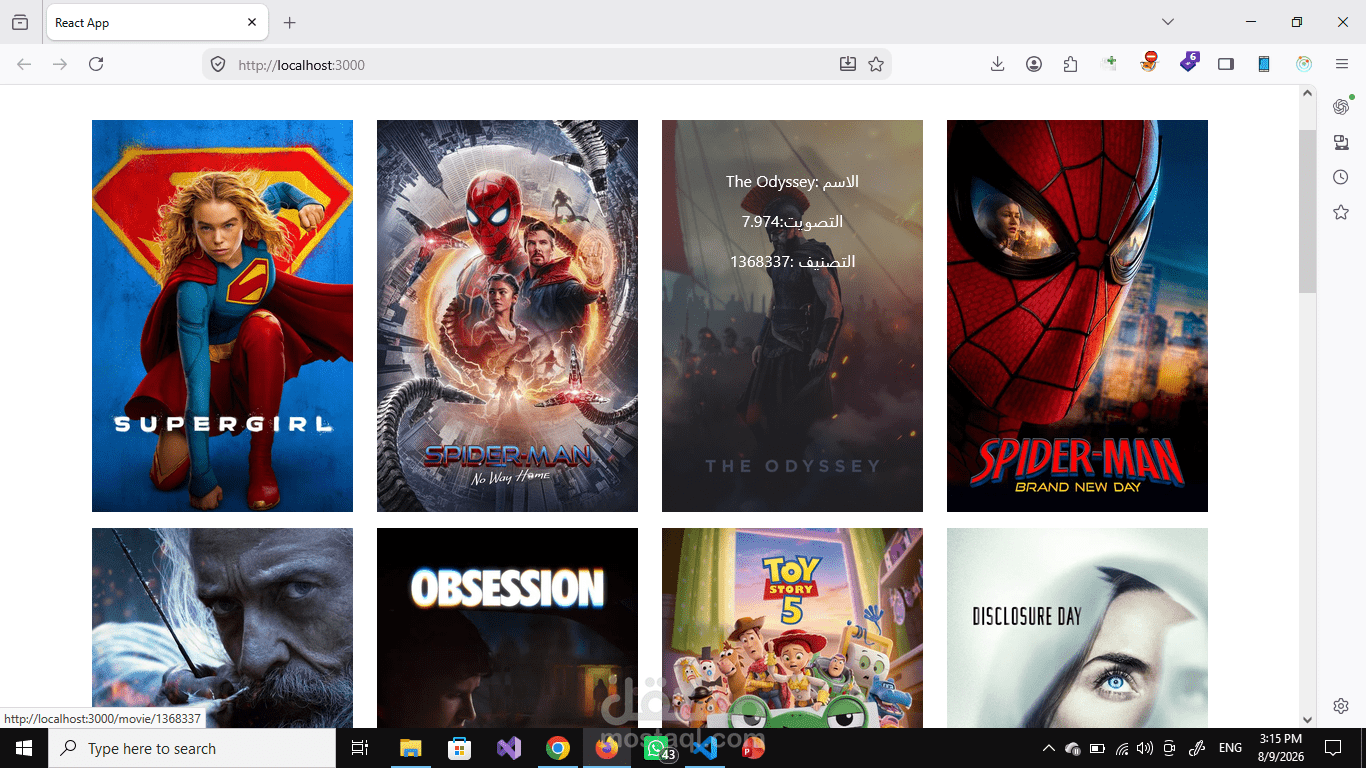Image resolution: width=1366 pixels, height=768 pixels.
Task: Open Visual Studio from the taskbar
Action: 509,748
